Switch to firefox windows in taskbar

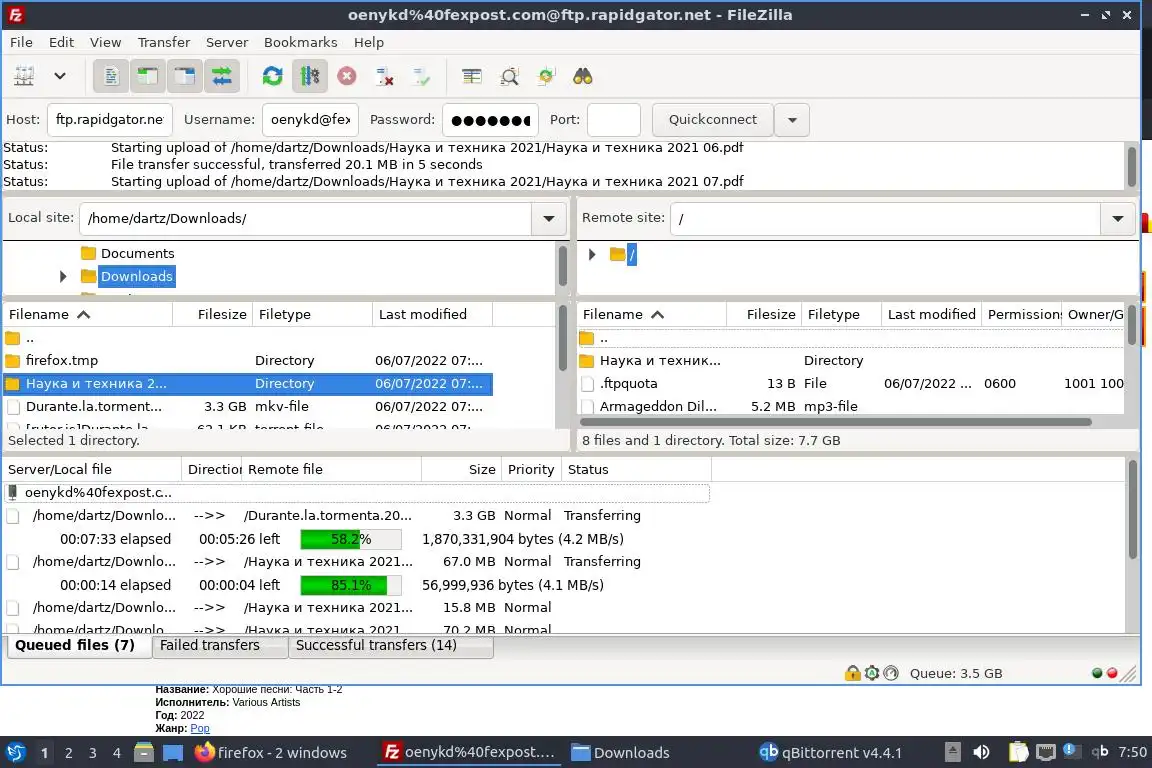(271, 753)
